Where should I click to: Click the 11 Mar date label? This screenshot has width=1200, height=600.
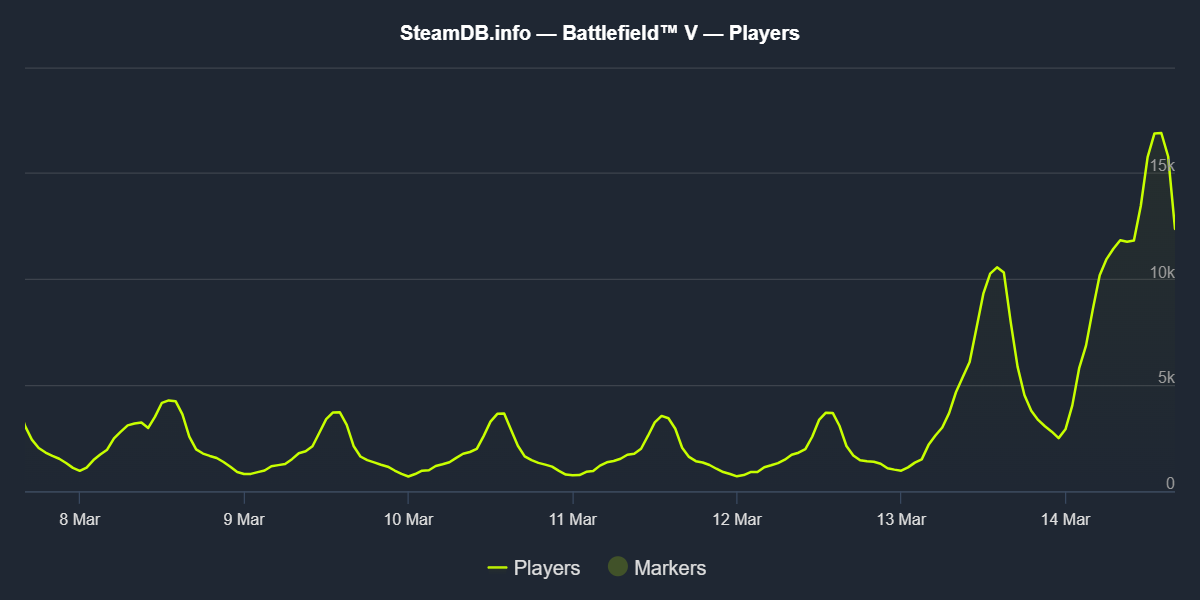pos(572,519)
